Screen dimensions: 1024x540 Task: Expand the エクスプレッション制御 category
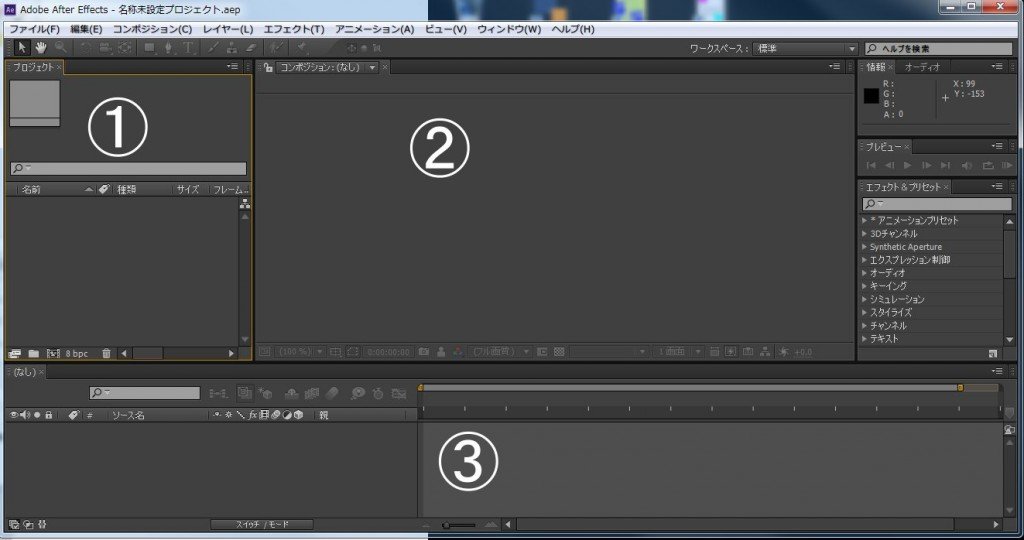pos(865,260)
